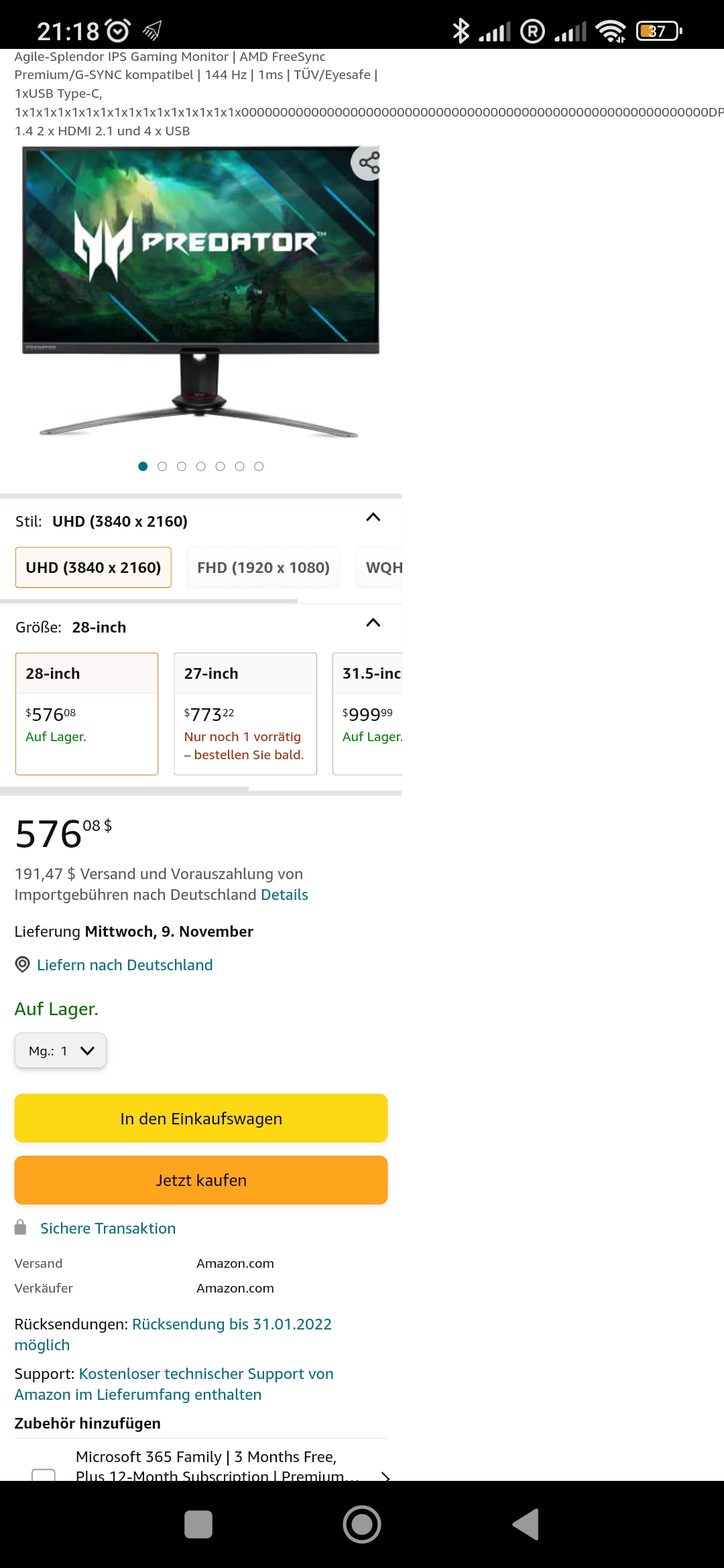Choose the 27-inch size option
724x1568 pixels.
(x=245, y=714)
